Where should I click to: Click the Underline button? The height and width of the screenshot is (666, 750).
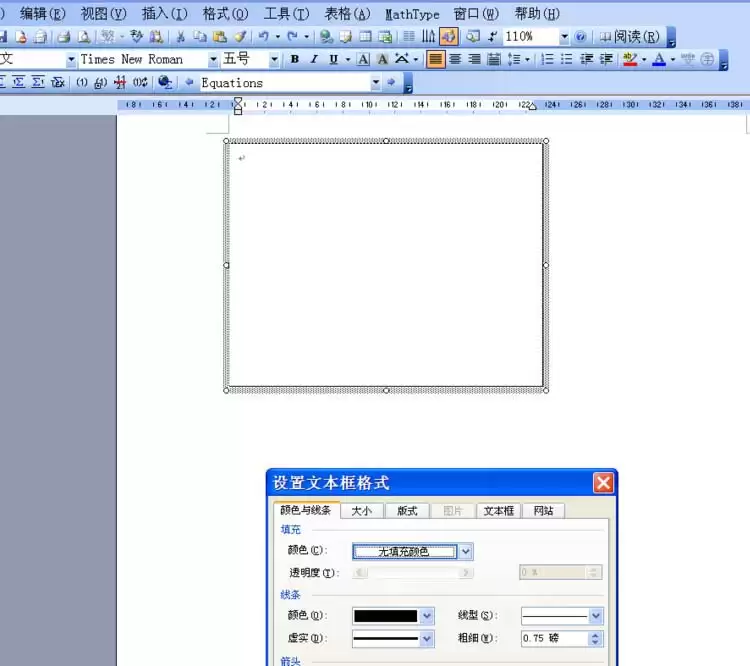click(333, 59)
